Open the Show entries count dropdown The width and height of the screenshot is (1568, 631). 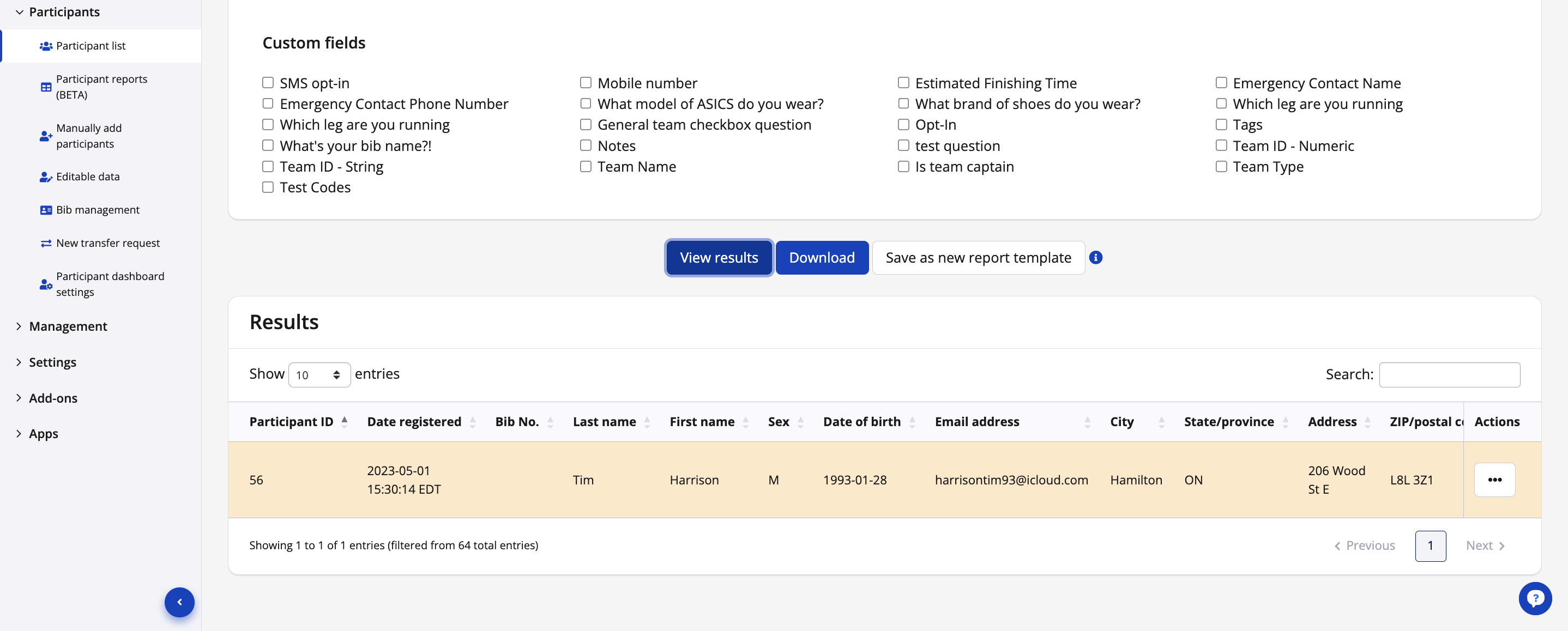tap(319, 375)
